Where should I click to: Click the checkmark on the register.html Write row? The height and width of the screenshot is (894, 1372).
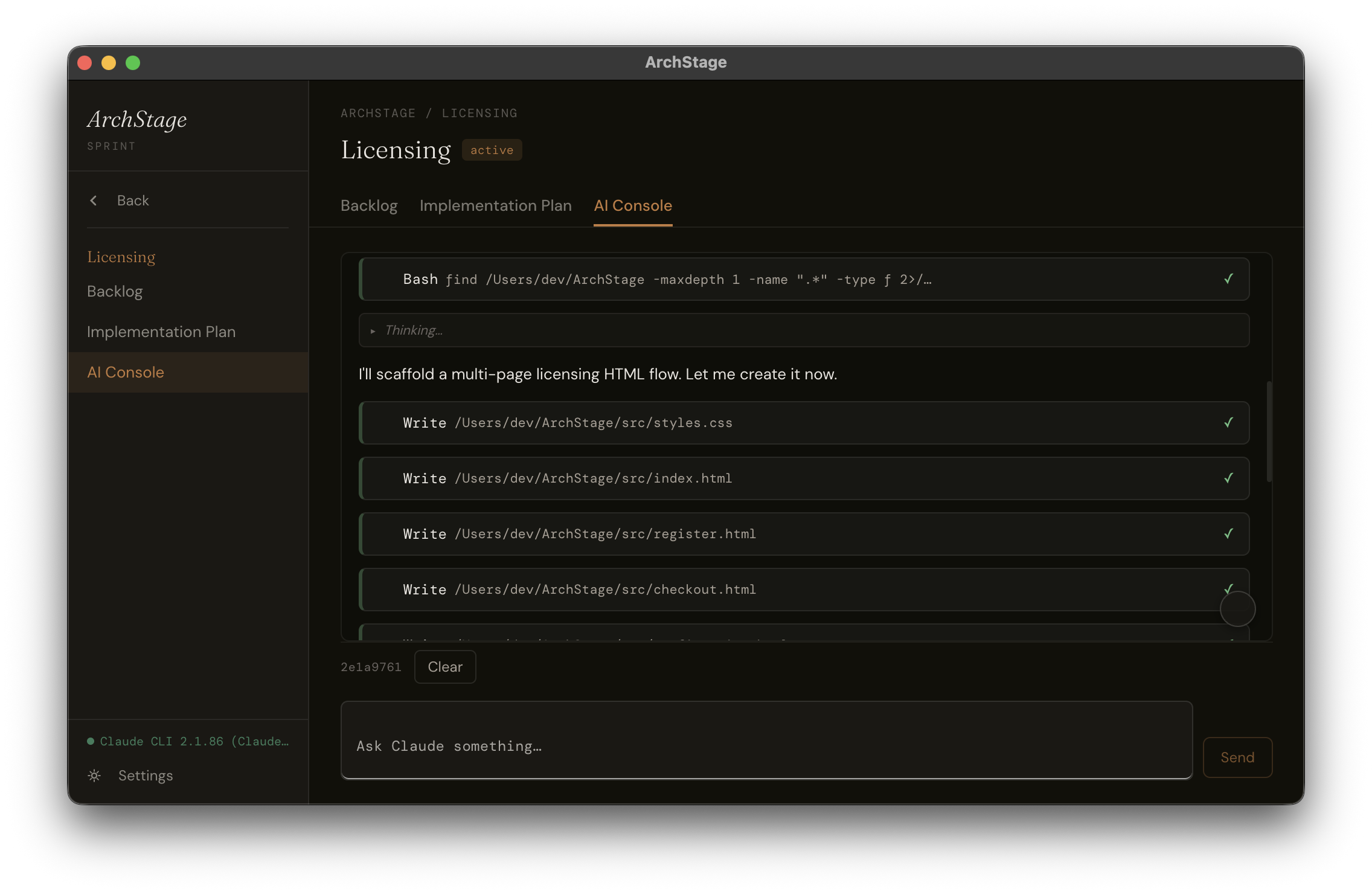1229,533
